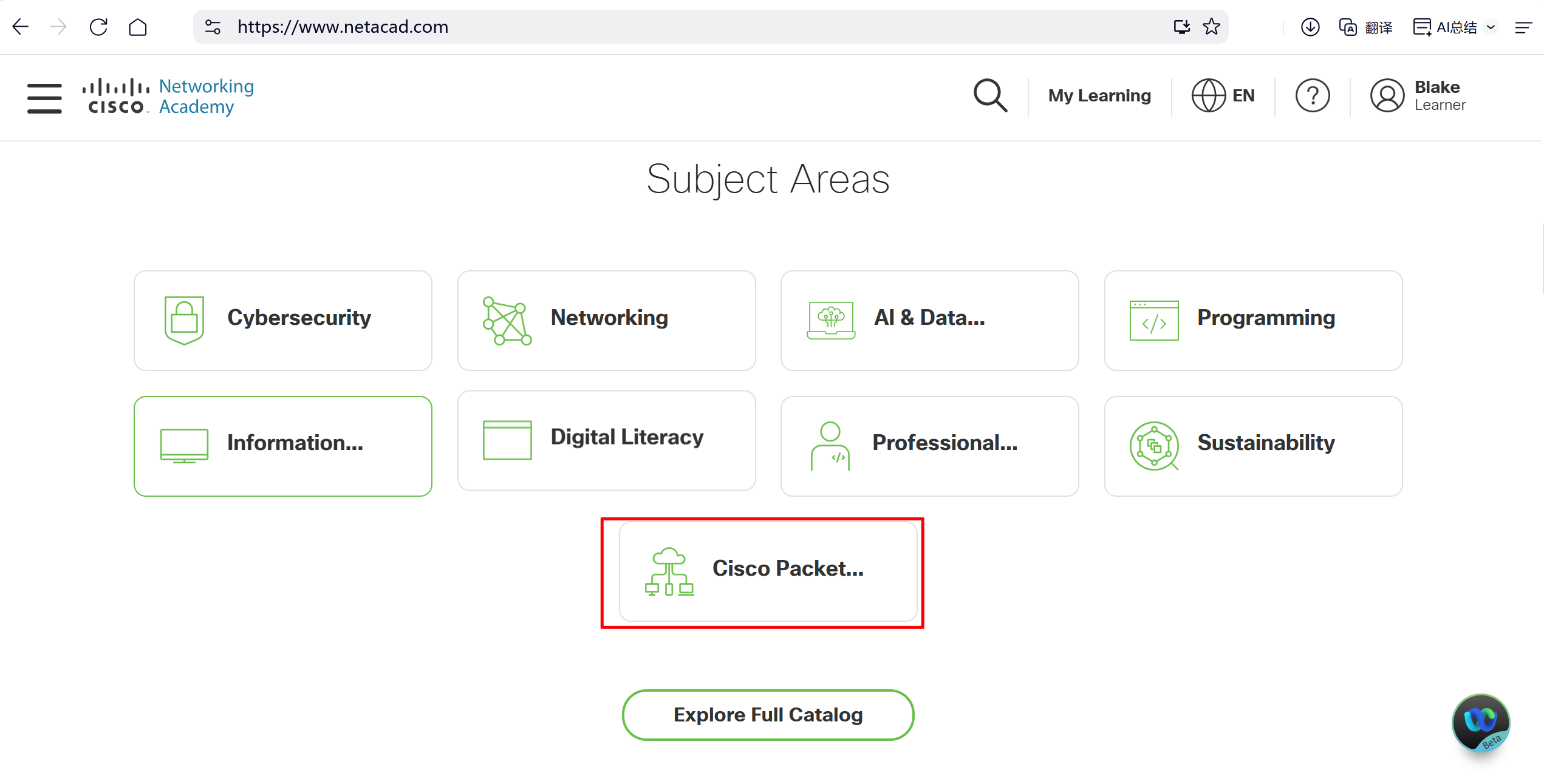1544x784 pixels.
Task: Open the Digital Literacy subject area
Action: tap(606, 440)
